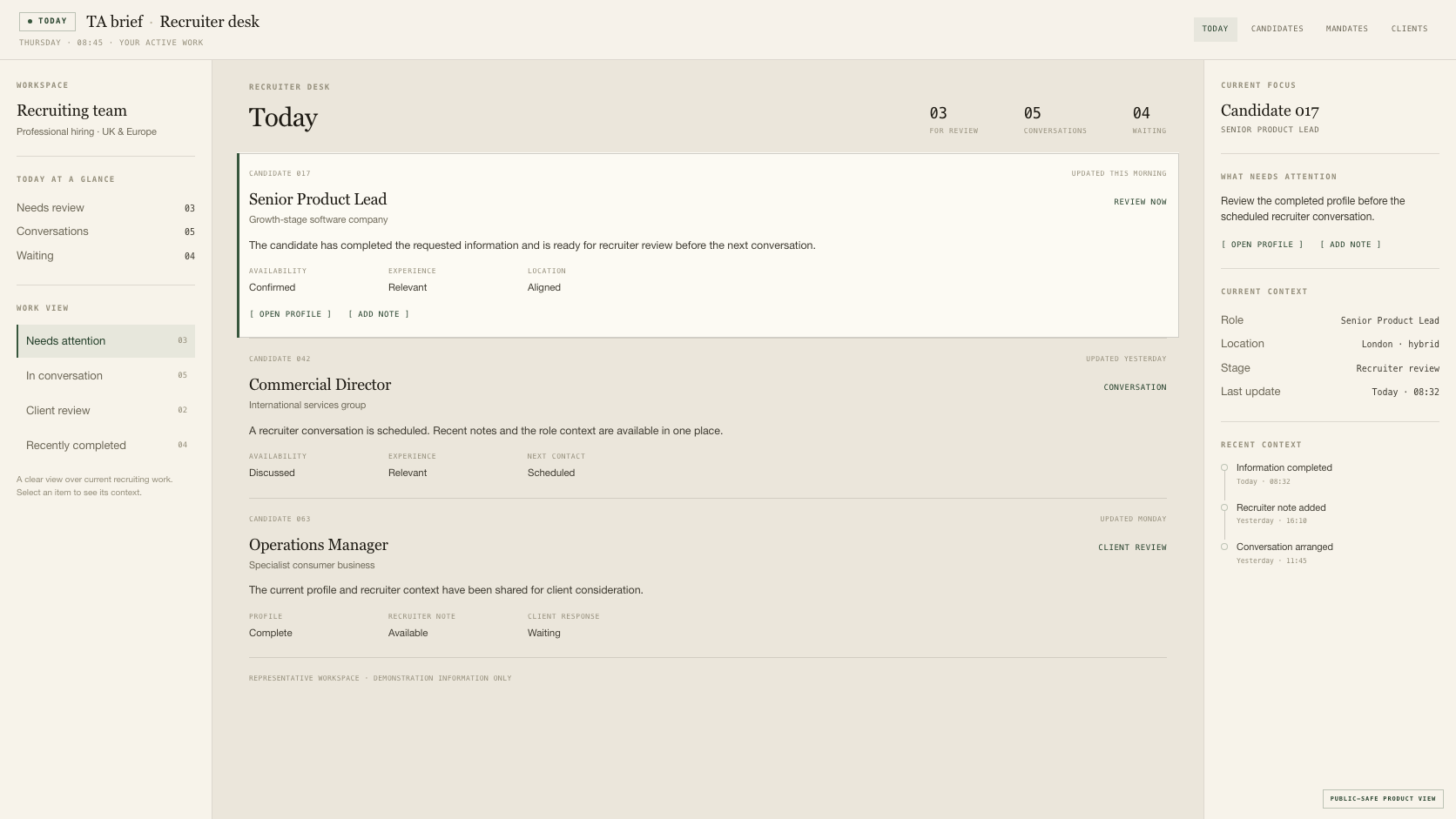The image size is (1456, 819).
Task: Click the 04 Waiting header stat
Action: [1149, 120]
